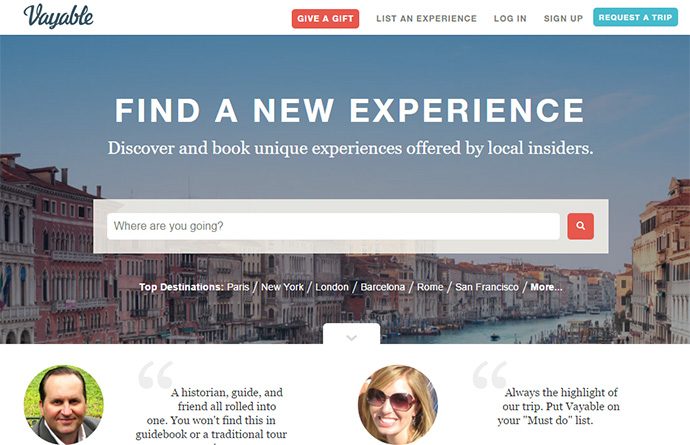
Task: Choose London from top destinations
Action: [x=332, y=287]
